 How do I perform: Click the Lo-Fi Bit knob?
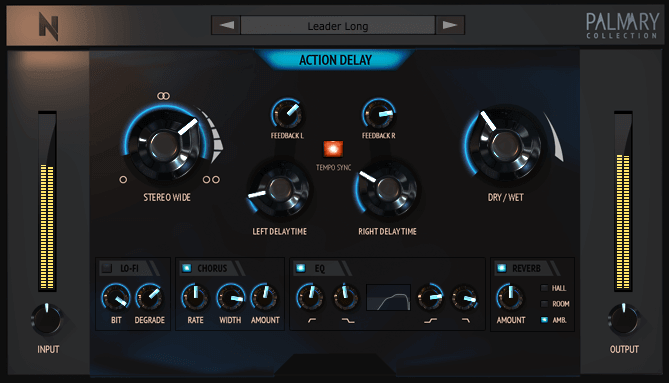coord(116,297)
